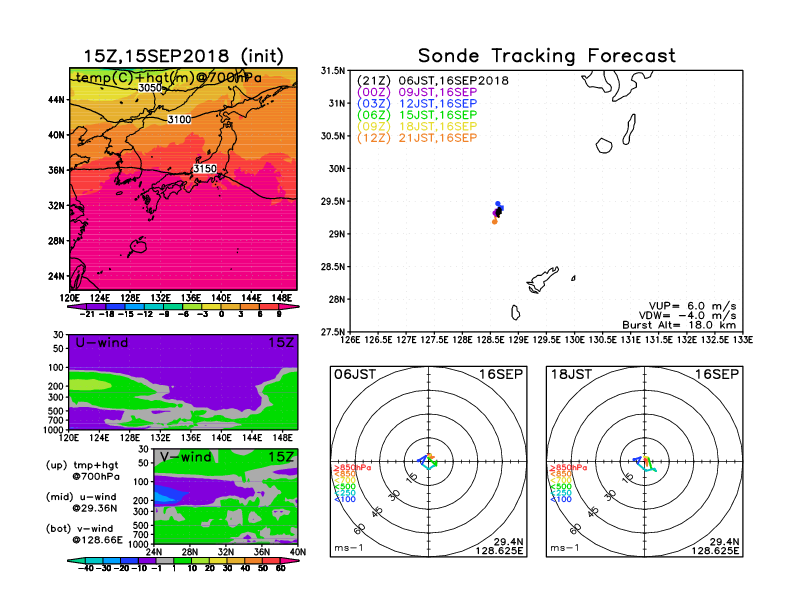Screen dimensions: 792x612
Task: Click temperature colorbar segment between -18 and -15
Action: [x=116, y=307]
